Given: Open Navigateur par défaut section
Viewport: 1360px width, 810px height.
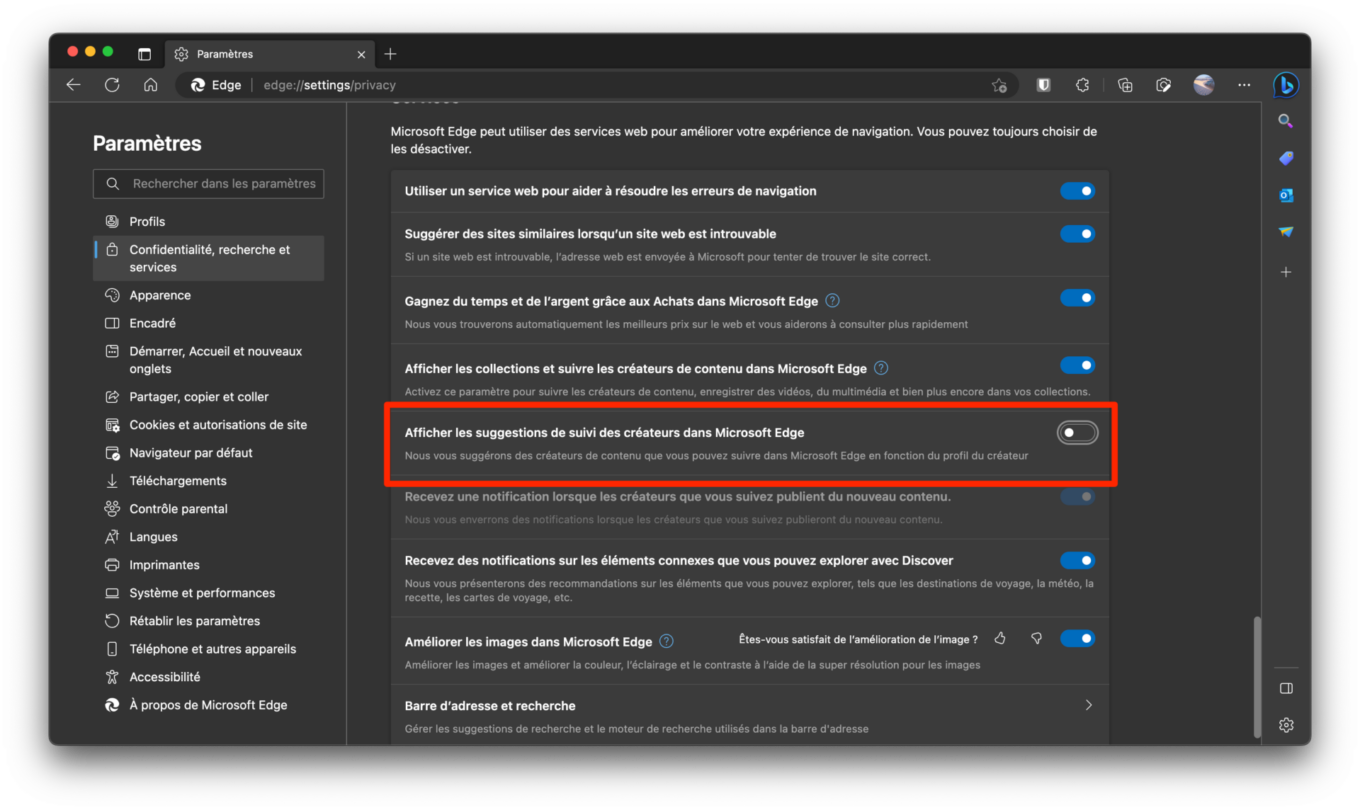Looking at the screenshot, I should [208, 453].
